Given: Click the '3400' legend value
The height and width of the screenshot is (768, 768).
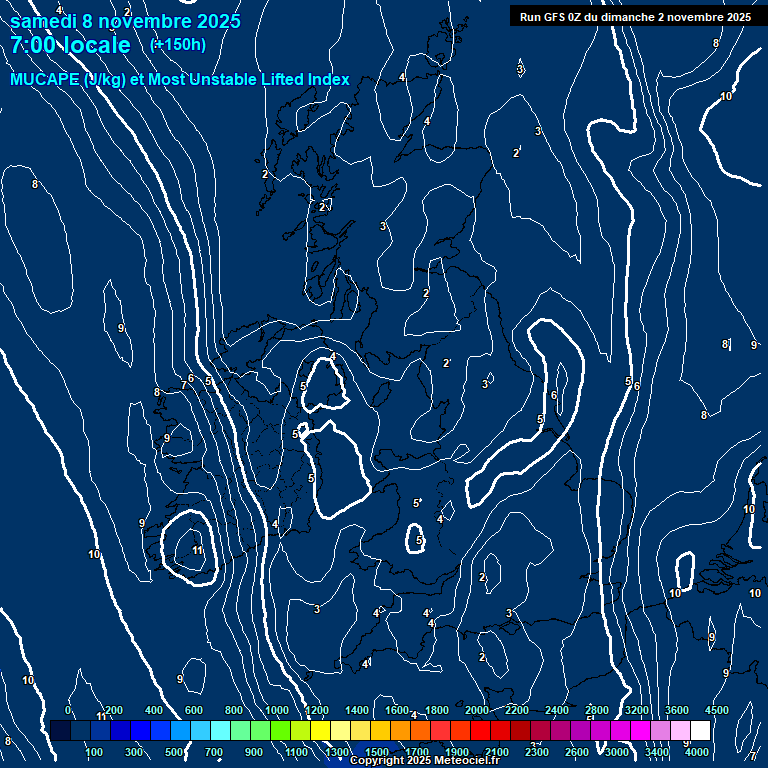Looking at the screenshot, I should (656, 752).
